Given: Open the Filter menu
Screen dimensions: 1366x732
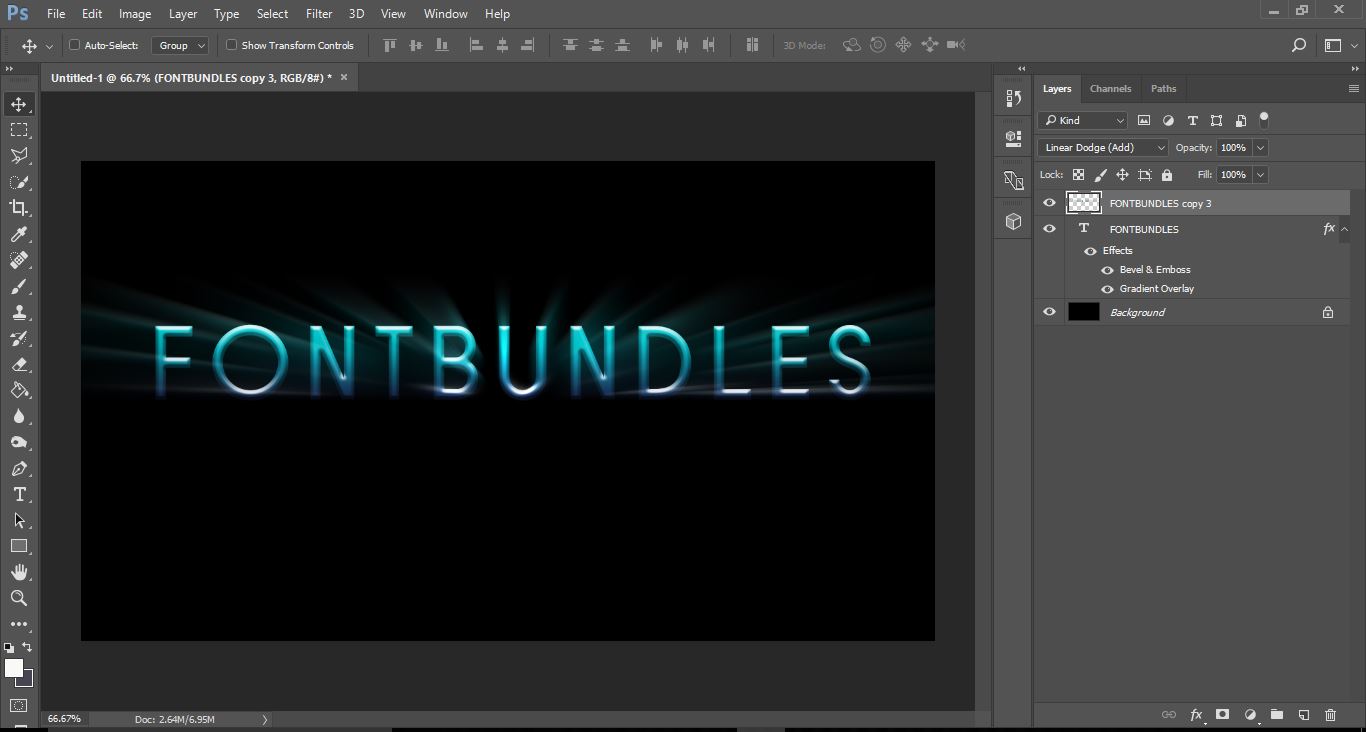Looking at the screenshot, I should tap(319, 14).
